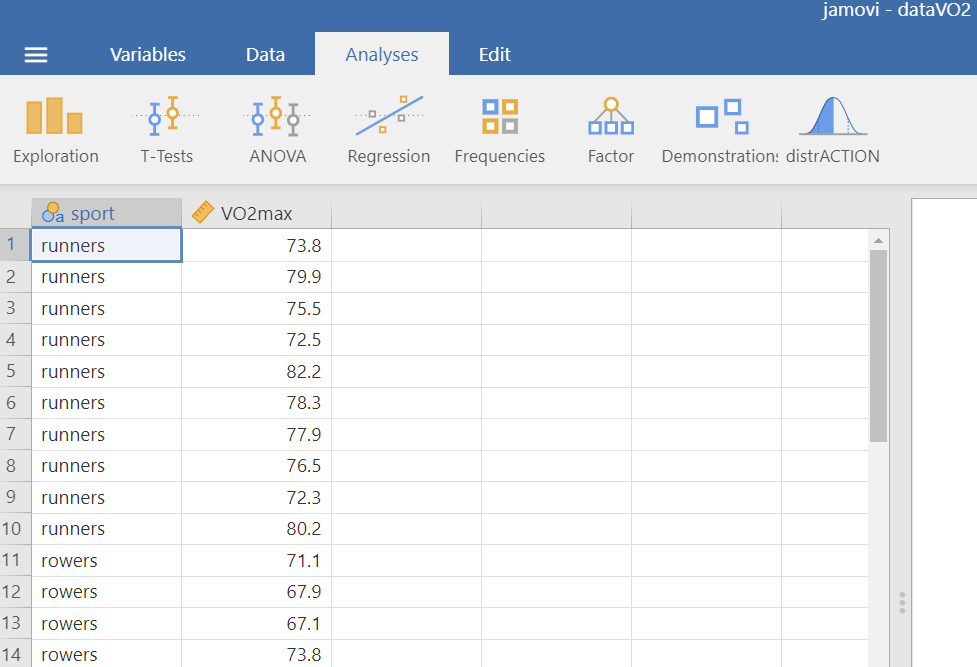Select the VO2max column header

coord(256,213)
